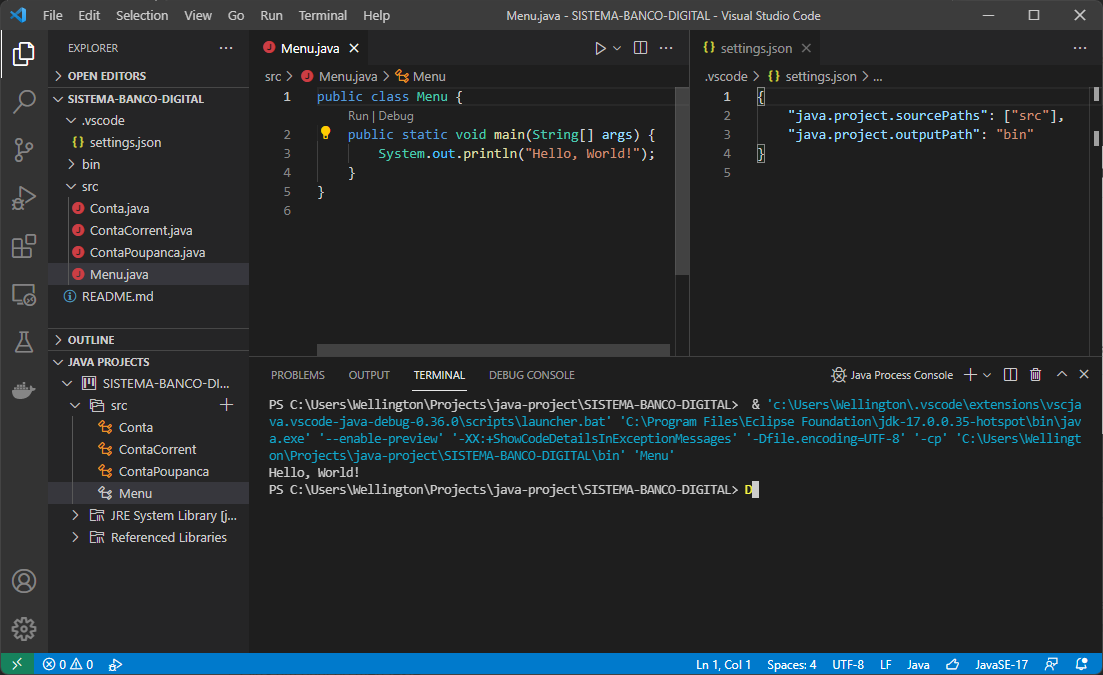This screenshot has width=1103, height=675.
Task: Maximize the panel size with up chevron
Action: (x=1061, y=374)
